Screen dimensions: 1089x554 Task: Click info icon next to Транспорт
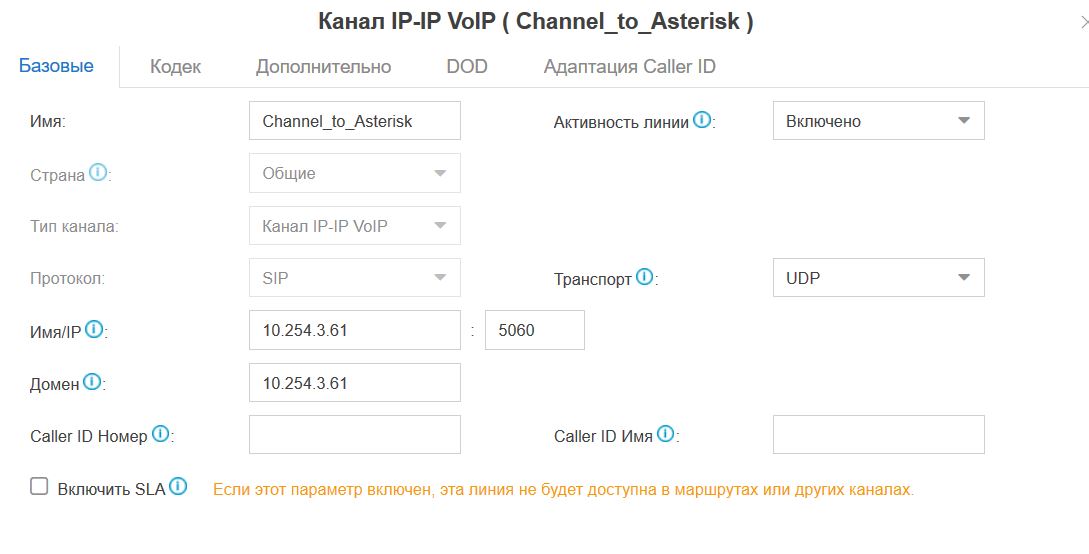point(645,277)
